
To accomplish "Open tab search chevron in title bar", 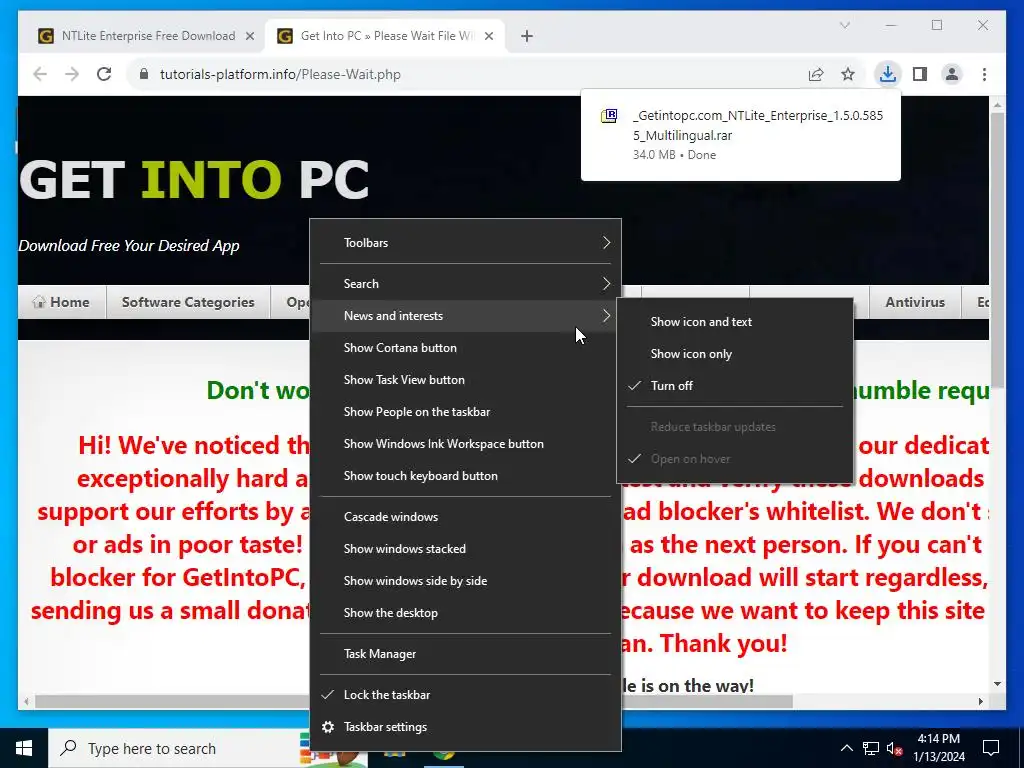I will pyautogui.click(x=844, y=25).
